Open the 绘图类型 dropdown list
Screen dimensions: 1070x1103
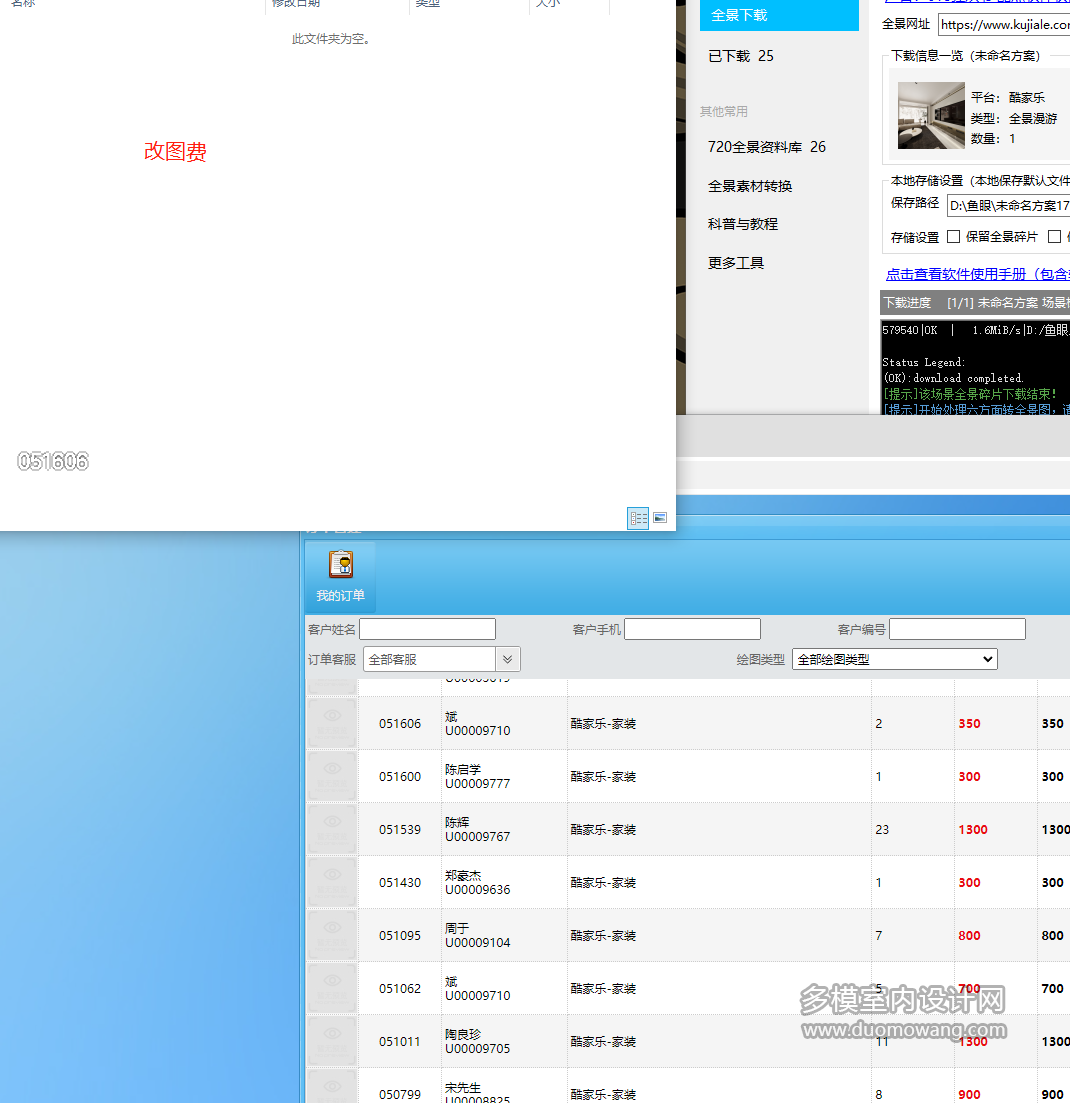(x=894, y=659)
